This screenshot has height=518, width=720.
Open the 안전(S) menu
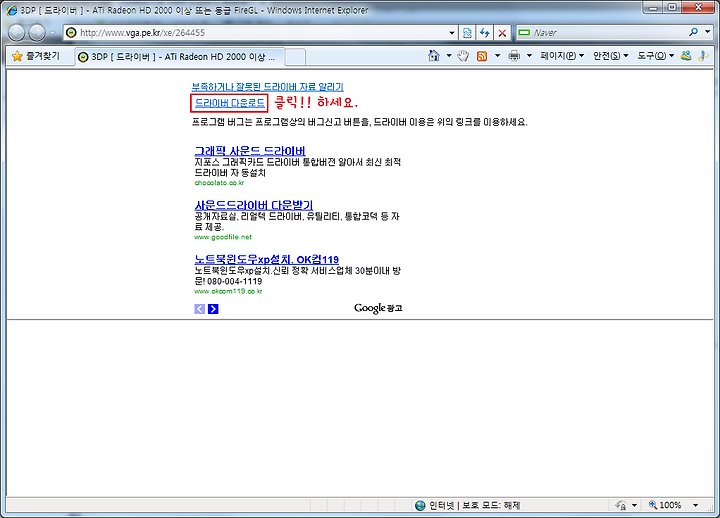click(x=610, y=56)
